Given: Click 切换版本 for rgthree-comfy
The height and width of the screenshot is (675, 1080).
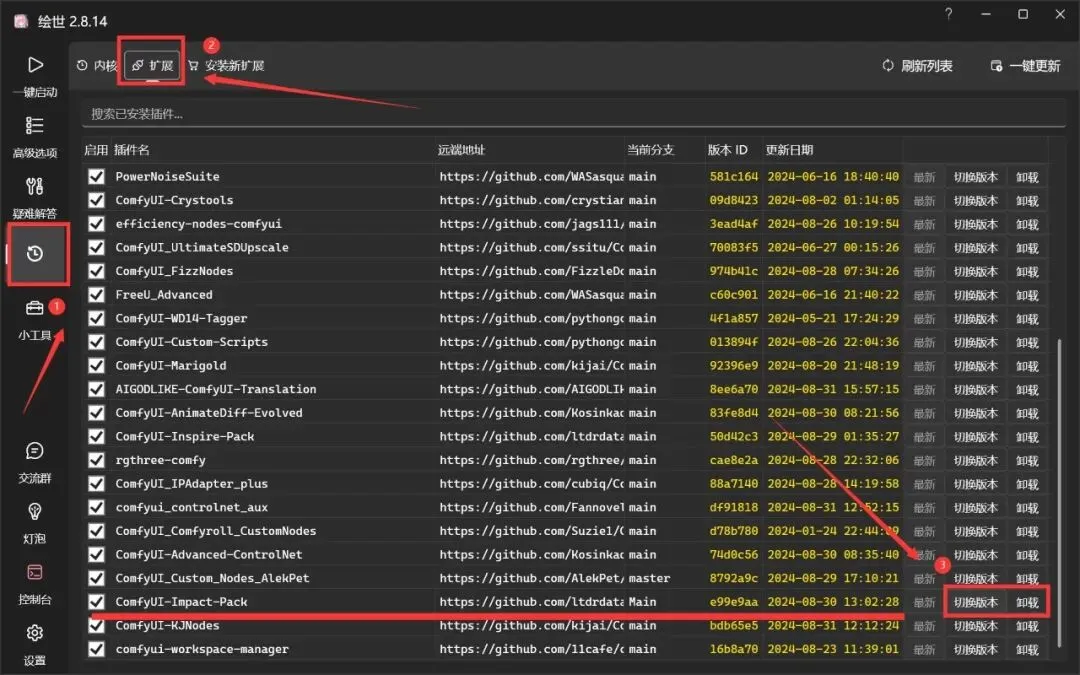Looking at the screenshot, I should tap(975, 460).
